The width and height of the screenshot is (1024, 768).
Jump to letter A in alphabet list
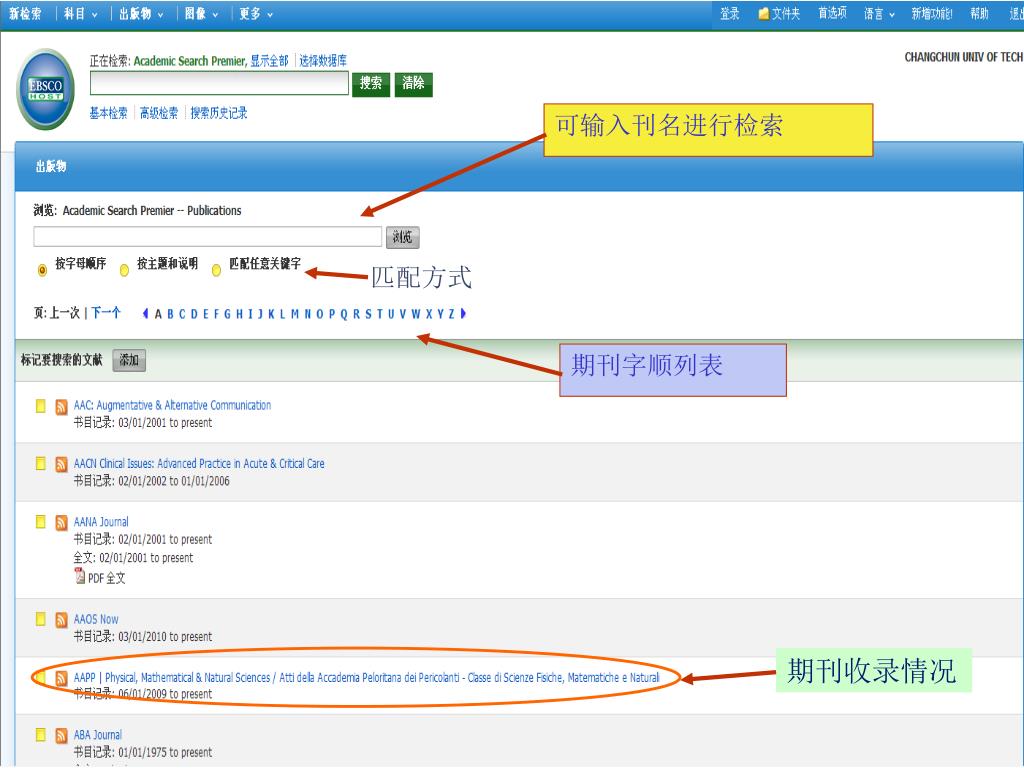(158, 314)
